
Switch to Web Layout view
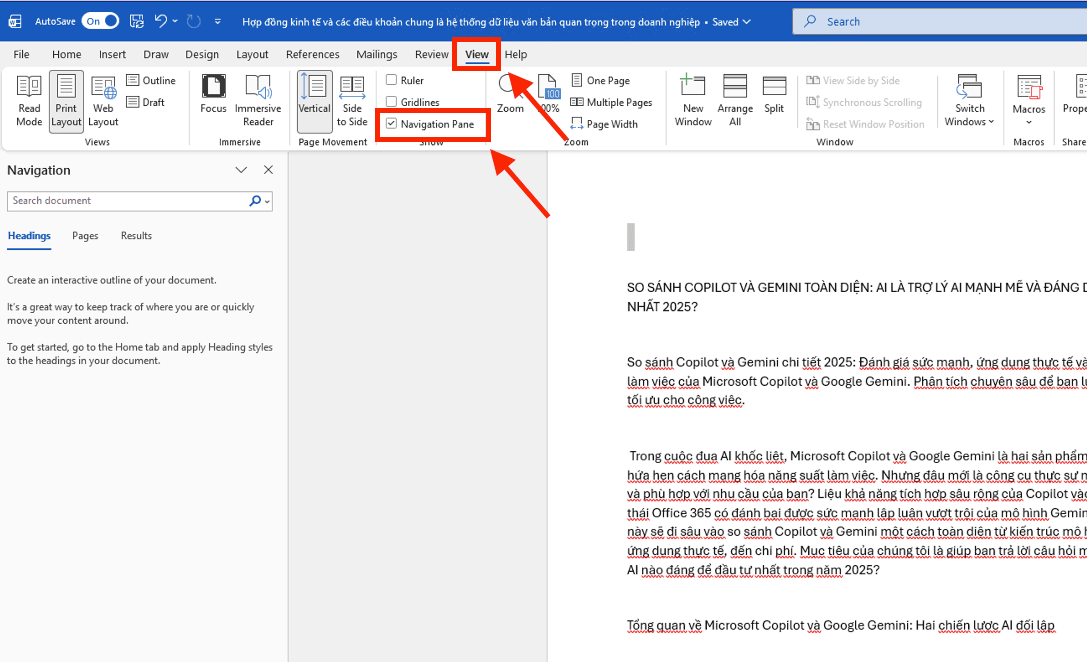point(103,101)
